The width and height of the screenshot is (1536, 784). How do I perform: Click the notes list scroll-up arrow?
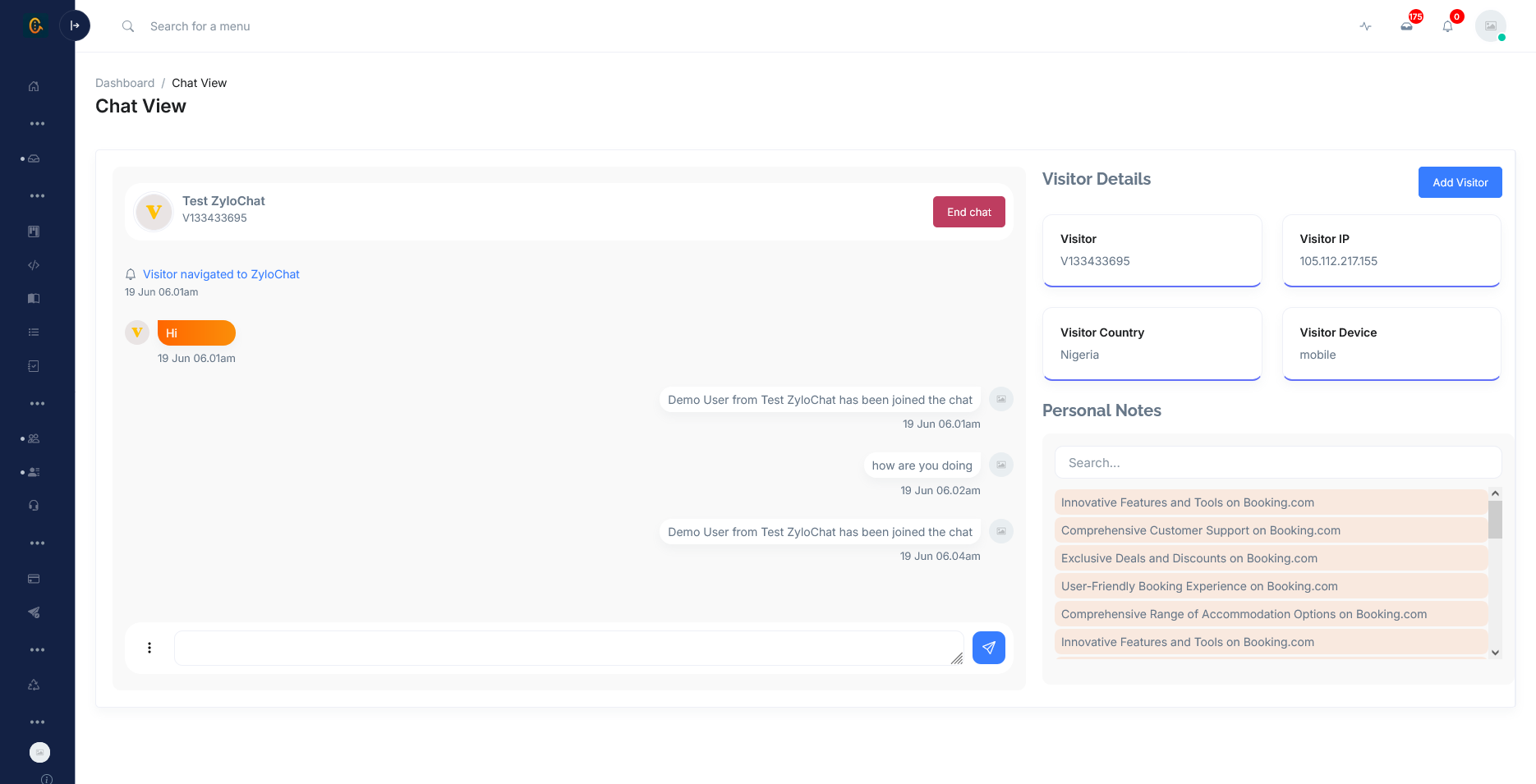tap(1496, 493)
